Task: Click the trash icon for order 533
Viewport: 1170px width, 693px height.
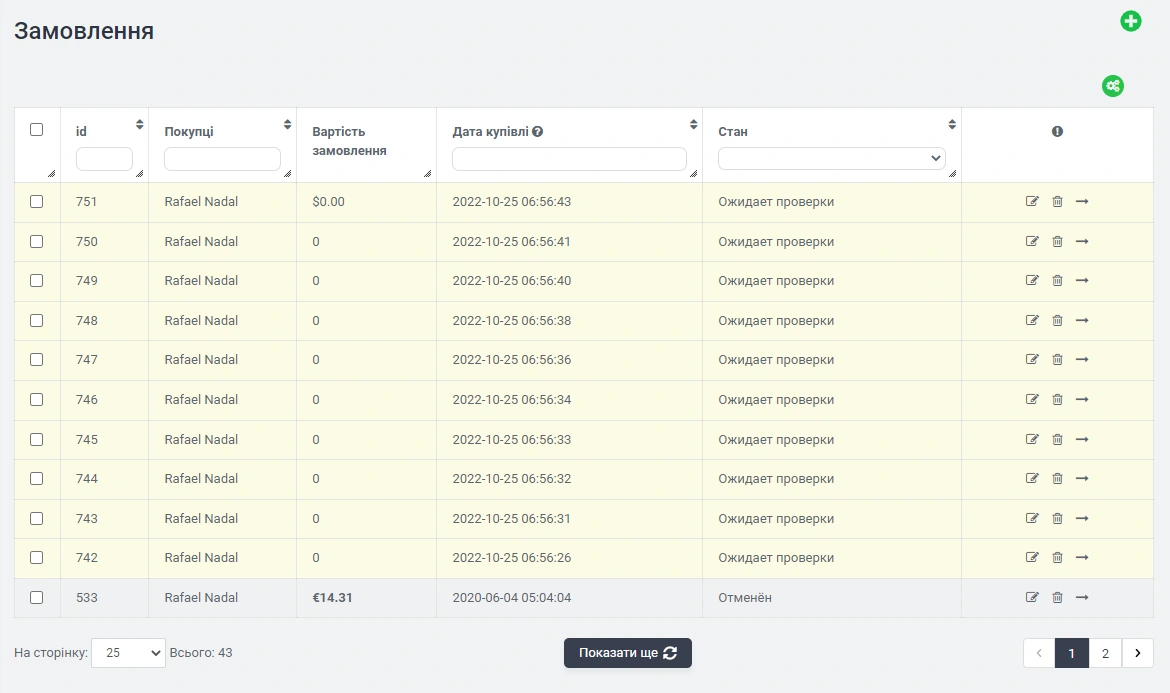Action: pos(1057,598)
